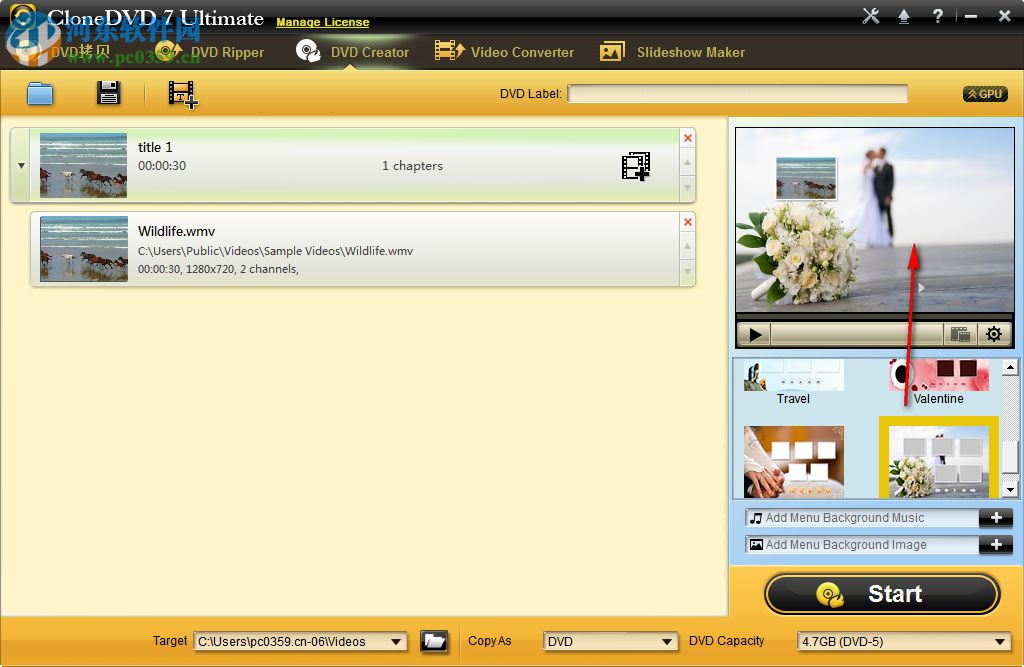Screen dimensions: 1024x667
Task: Select the highlighted bouquet menu template
Action: click(938, 458)
